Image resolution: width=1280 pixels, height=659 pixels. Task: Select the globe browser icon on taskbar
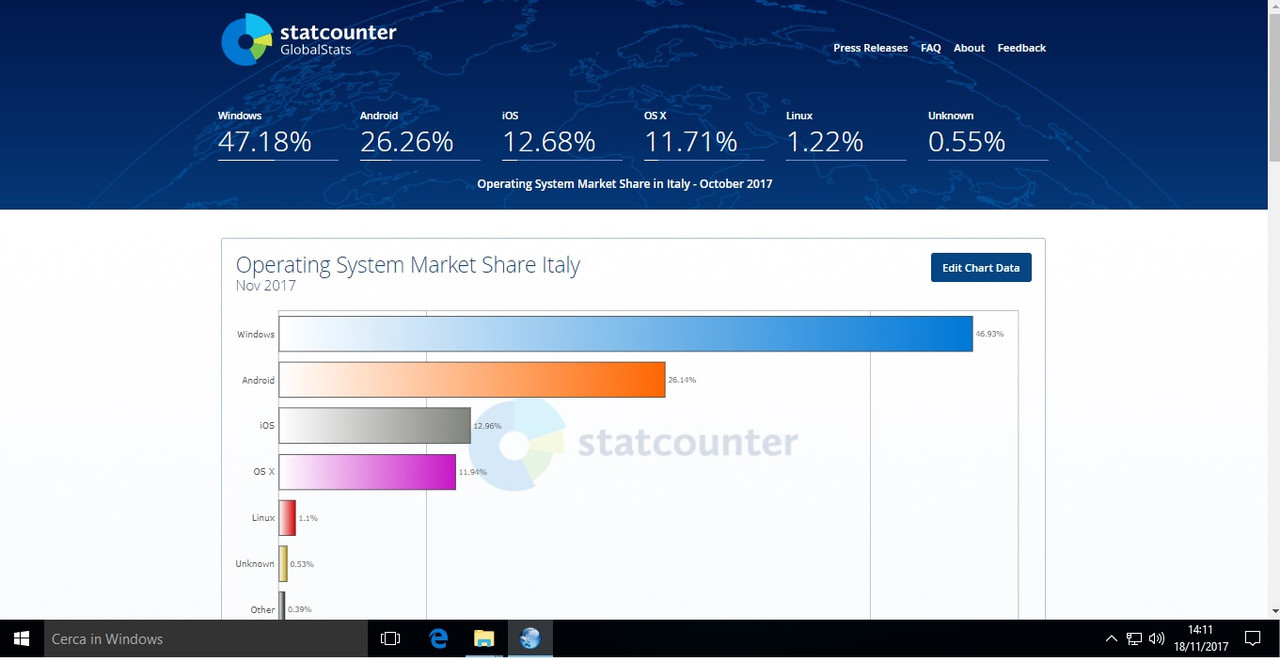tap(530, 638)
